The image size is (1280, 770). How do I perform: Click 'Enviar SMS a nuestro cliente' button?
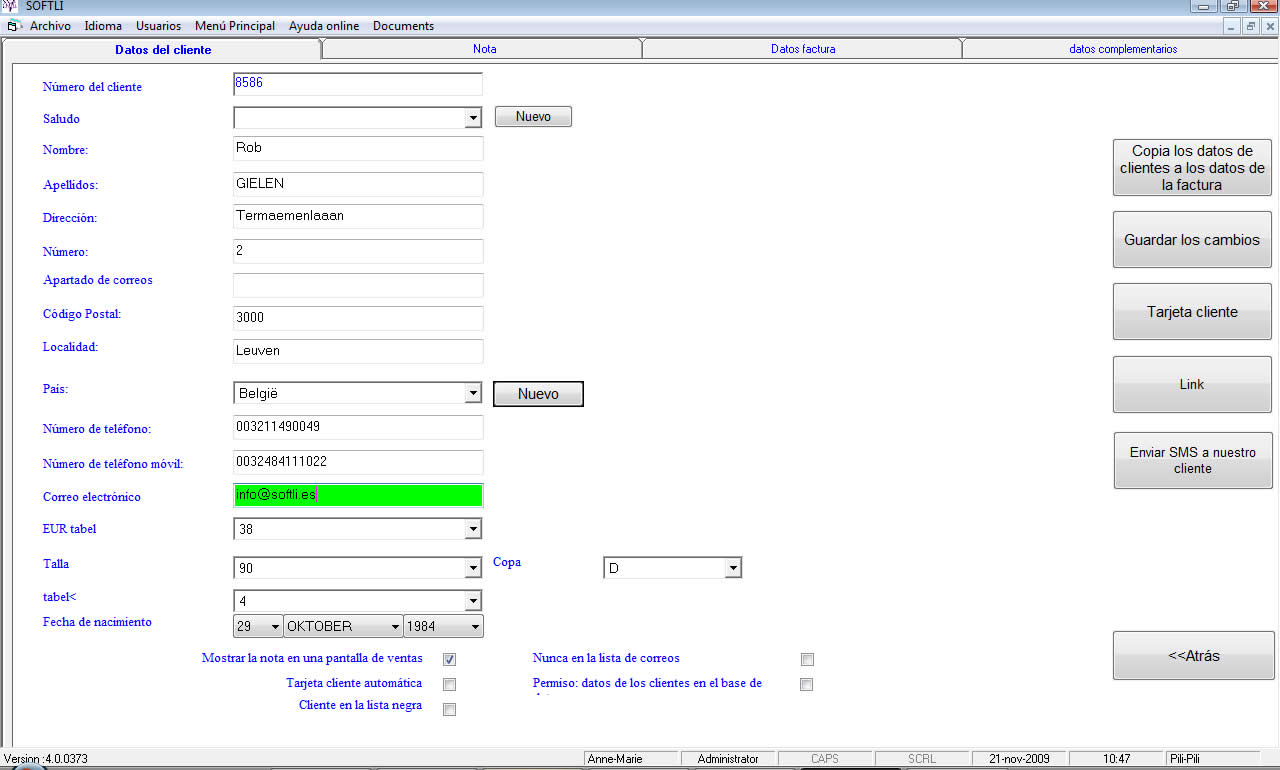1192,460
